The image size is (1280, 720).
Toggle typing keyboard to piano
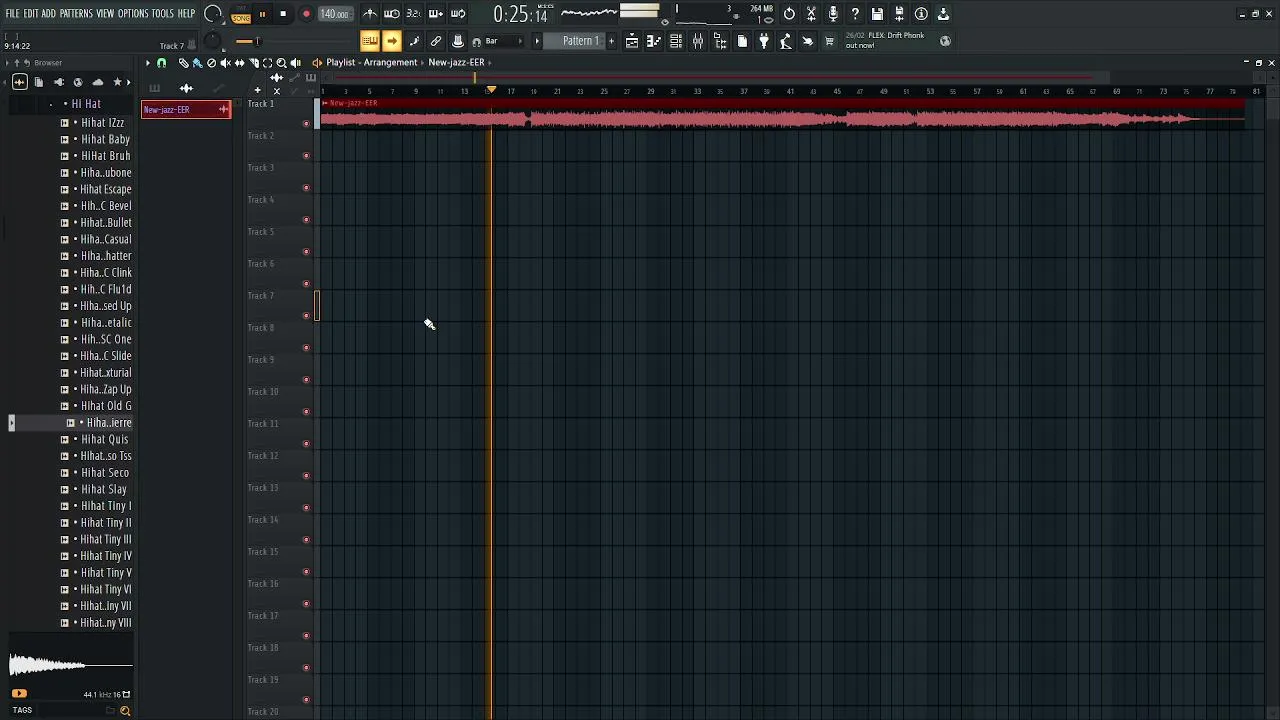click(369, 41)
